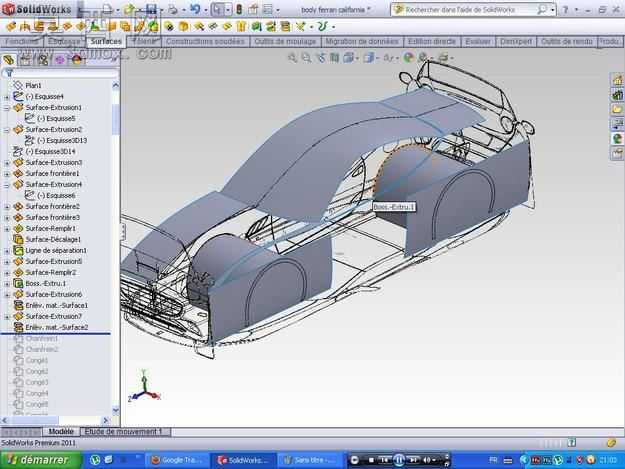Collapse the Surface-Extrusion1 feature
Viewport: 625px width, 469px height.
(6, 108)
